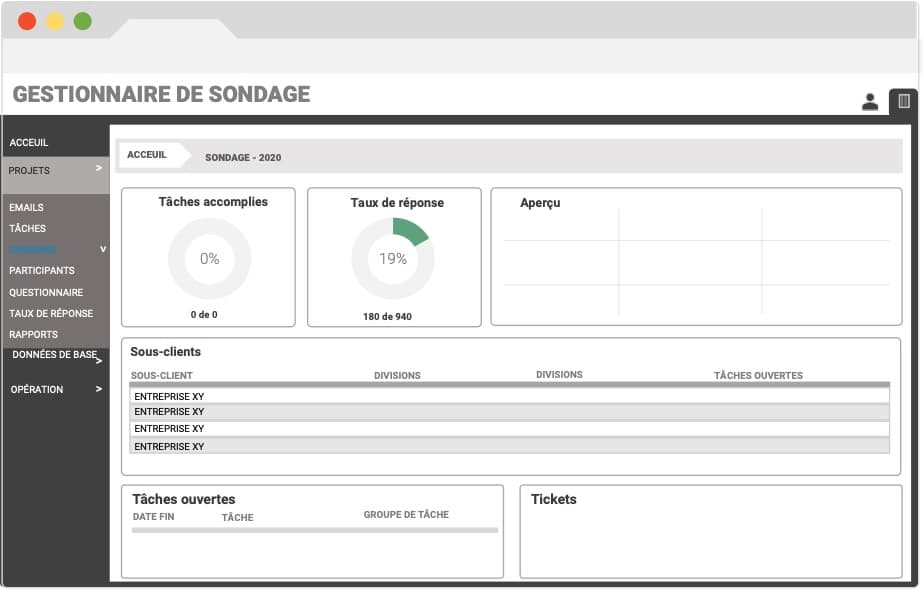Open Opération sidebar menu
Viewport: 923px width, 589px height.
pos(36,390)
